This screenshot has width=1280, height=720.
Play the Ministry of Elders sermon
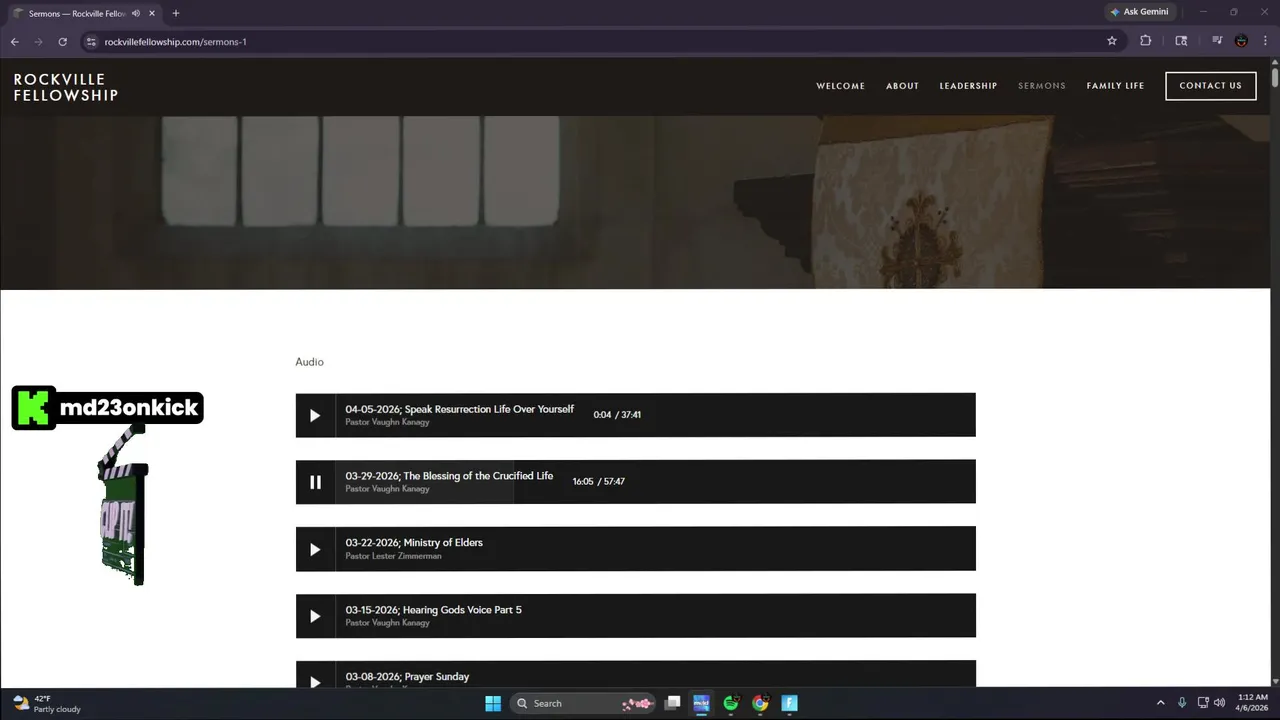315,549
